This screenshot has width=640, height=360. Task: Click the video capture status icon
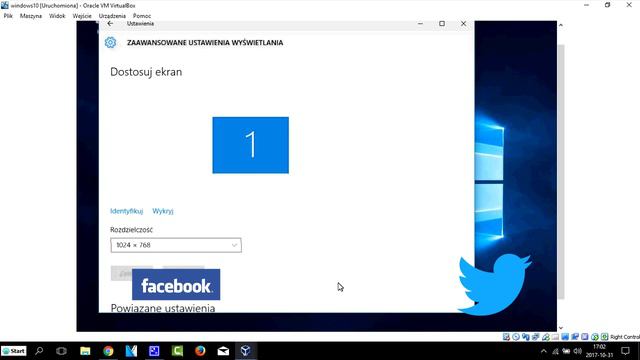[x=575, y=337]
